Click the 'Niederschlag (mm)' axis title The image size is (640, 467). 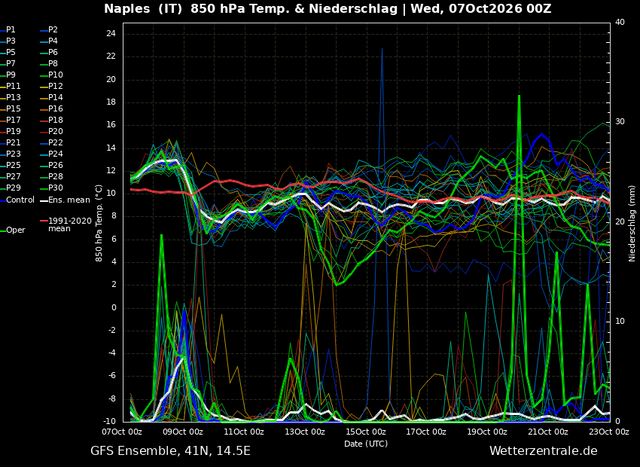(632, 224)
